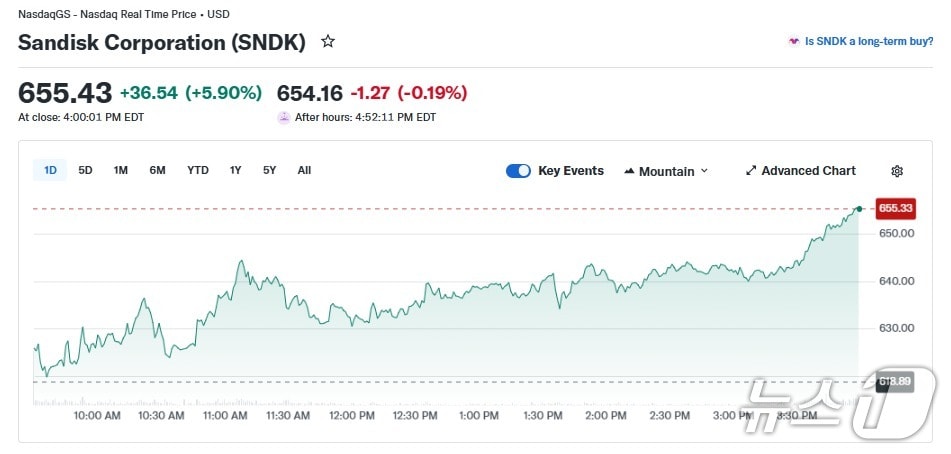Toggle the Key Events switch

coord(518,171)
